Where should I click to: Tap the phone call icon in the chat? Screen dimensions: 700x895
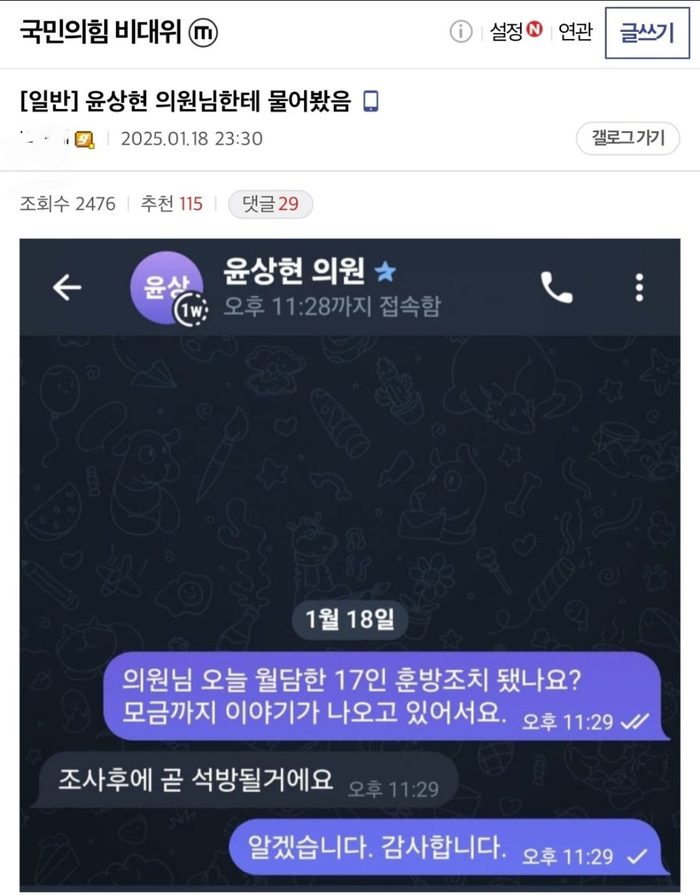point(556,287)
